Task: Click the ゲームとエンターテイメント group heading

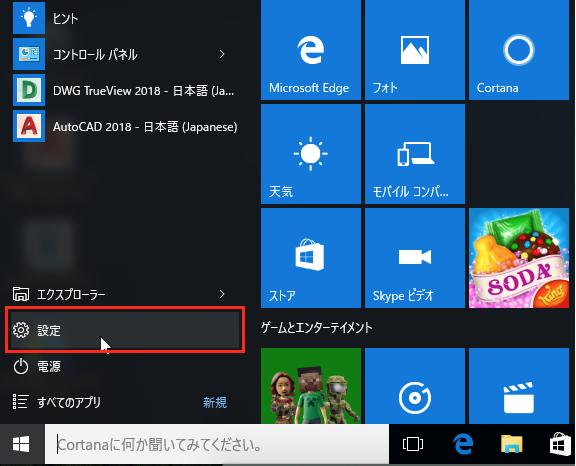Action: pyautogui.click(x=317, y=328)
